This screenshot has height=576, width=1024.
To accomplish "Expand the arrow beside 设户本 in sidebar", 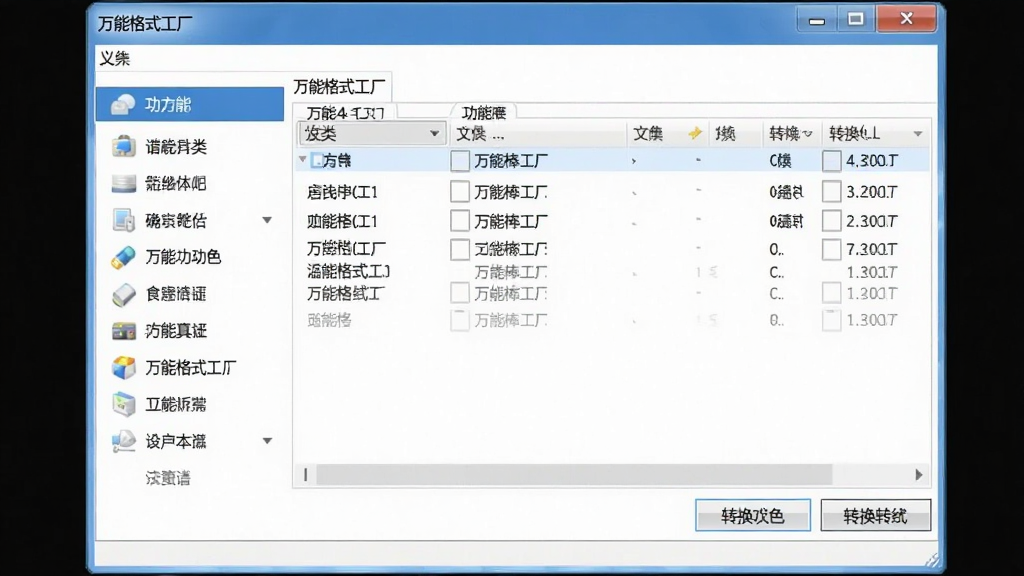I will [x=267, y=441].
